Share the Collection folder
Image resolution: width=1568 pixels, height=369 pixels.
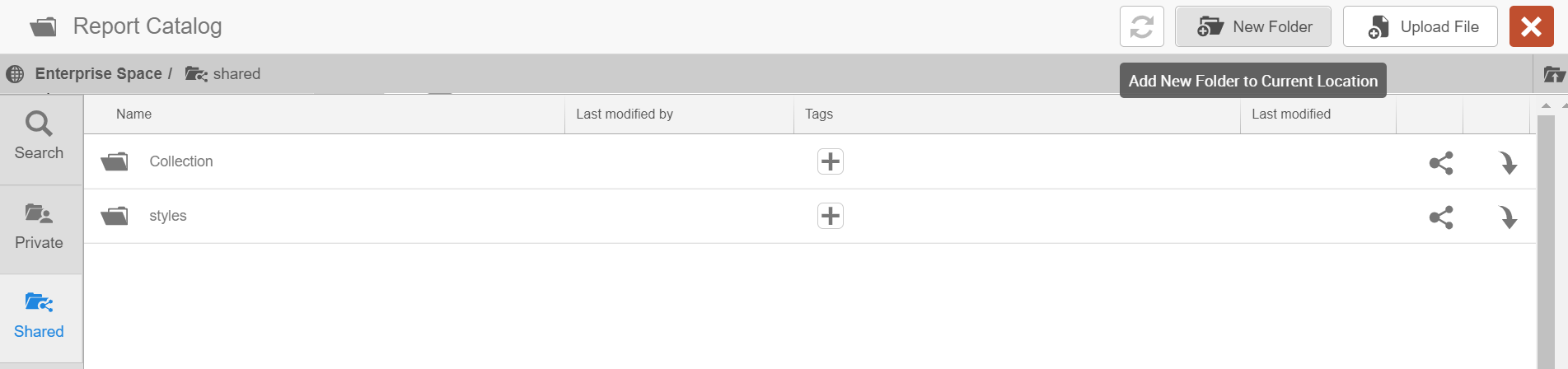coord(1440,163)
